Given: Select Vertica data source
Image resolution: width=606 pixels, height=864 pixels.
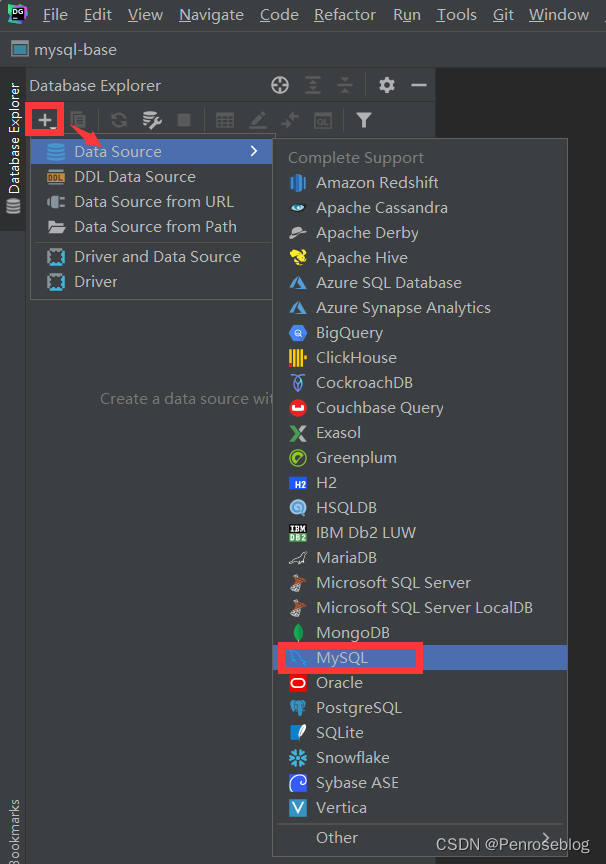Looking at the screenshot, I should 420,808.
